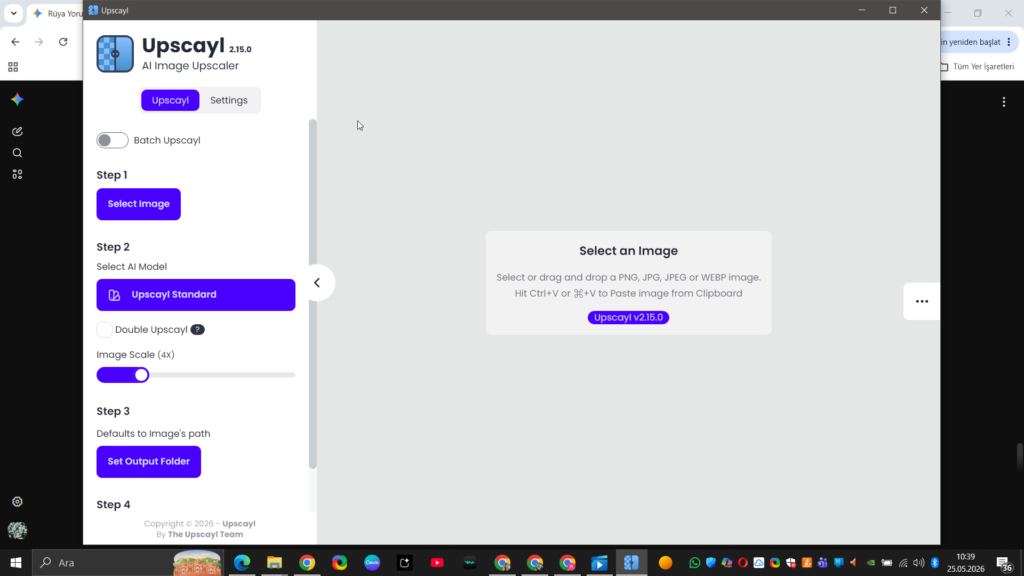Click the Upscayl sidebar vertical scrollbar
Screen dimensions: 1024x576
(313, 294)
